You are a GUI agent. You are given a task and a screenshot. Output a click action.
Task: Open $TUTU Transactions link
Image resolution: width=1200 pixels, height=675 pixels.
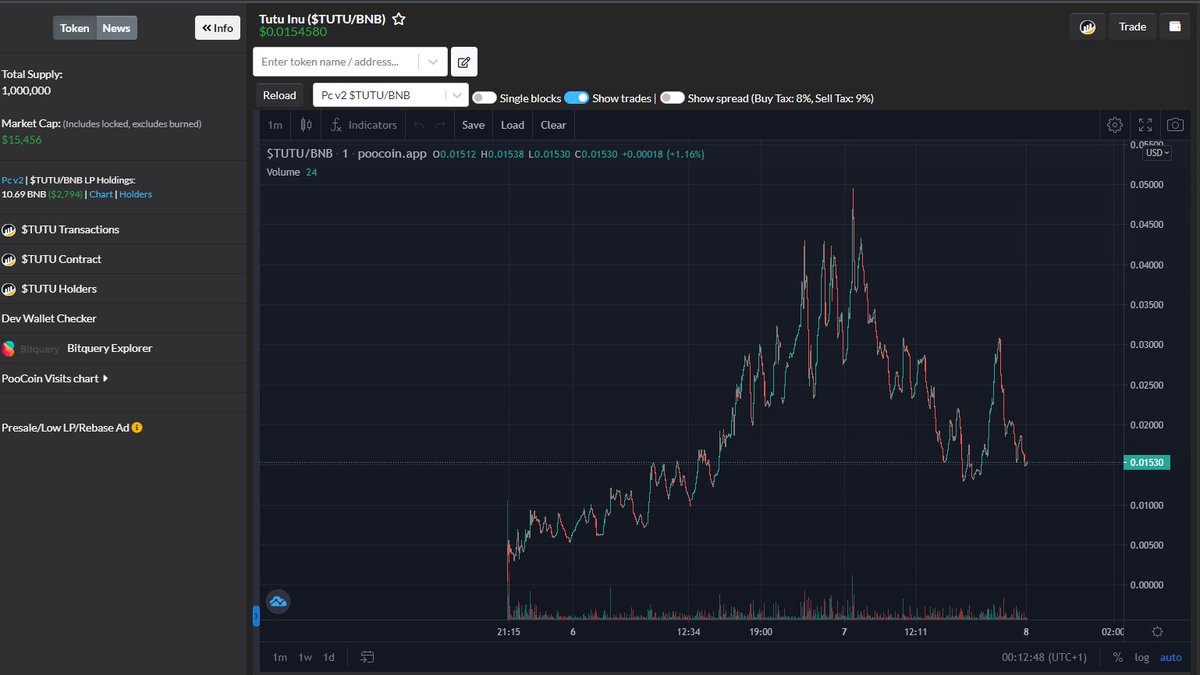[x=70, y=230]
